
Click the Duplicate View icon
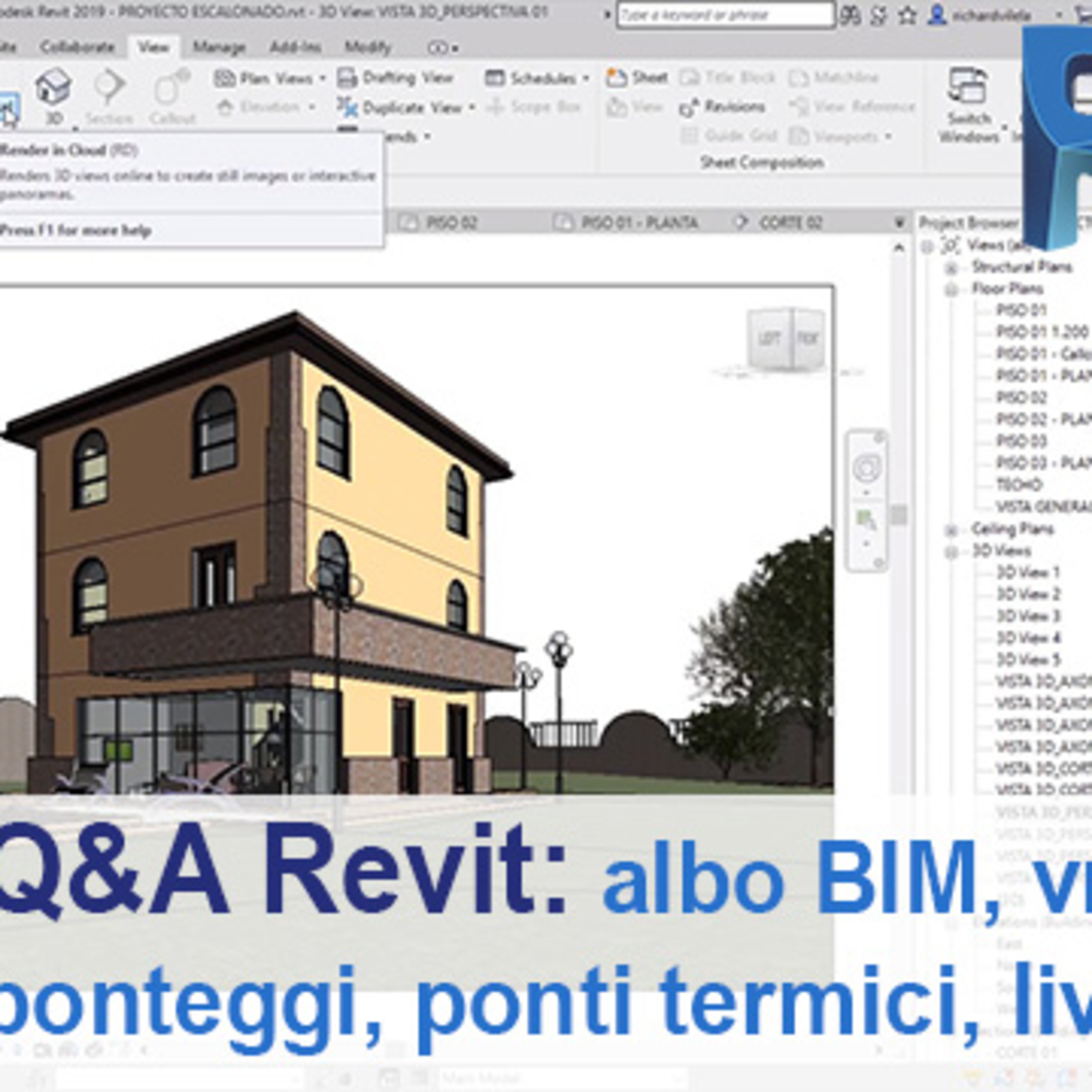tap(348, 107)
